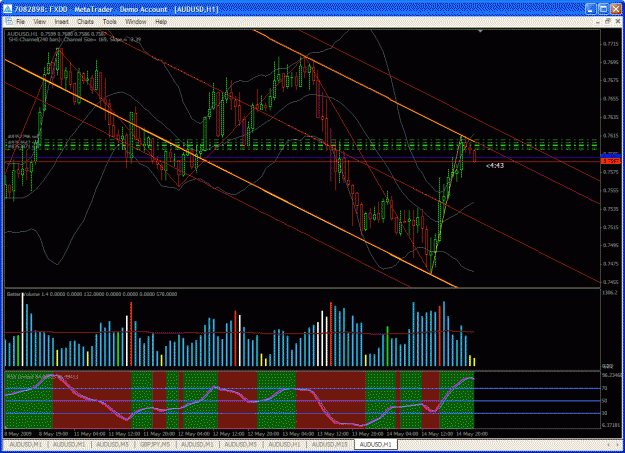
Task: Switch to the AUDUSD,M15 chart tab
Action: click(x=329, y=444)
